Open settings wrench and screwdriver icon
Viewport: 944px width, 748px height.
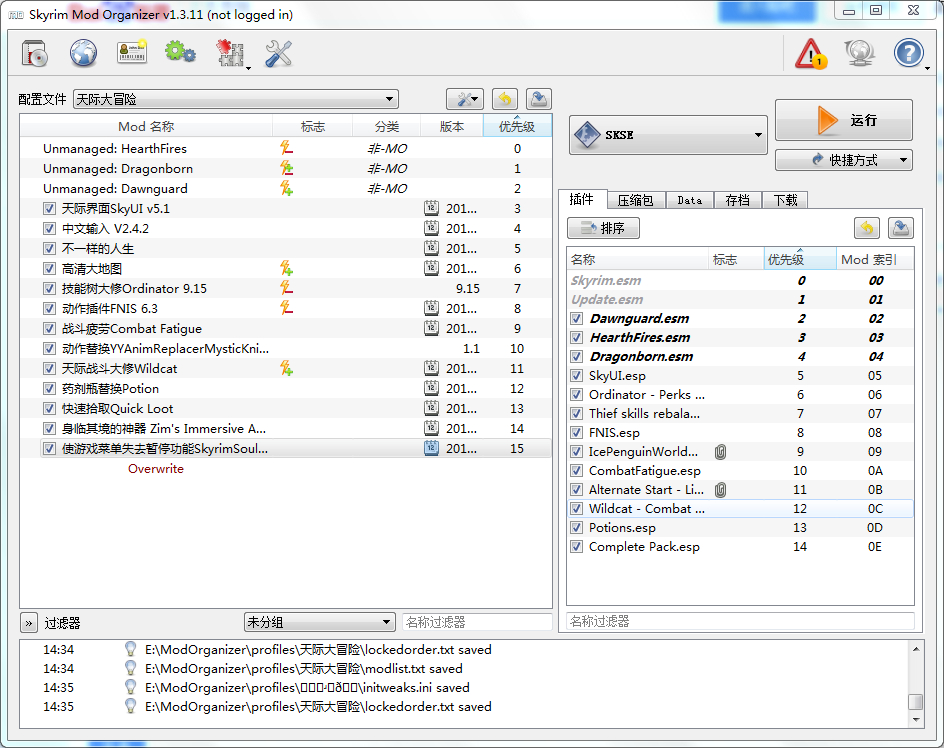(x=278, y=53)
